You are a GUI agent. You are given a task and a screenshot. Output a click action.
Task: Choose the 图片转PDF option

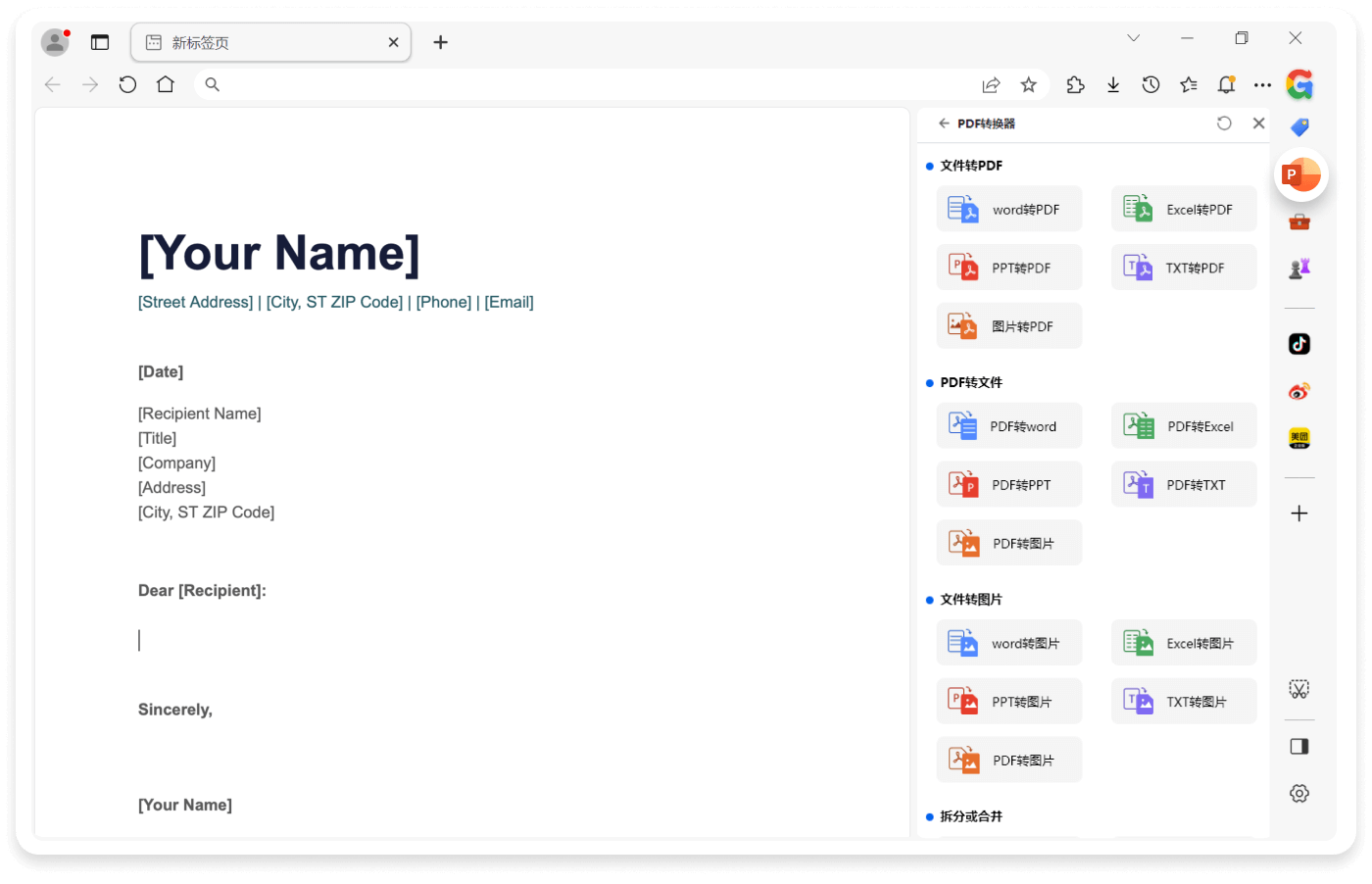[x=1008, y=326]
